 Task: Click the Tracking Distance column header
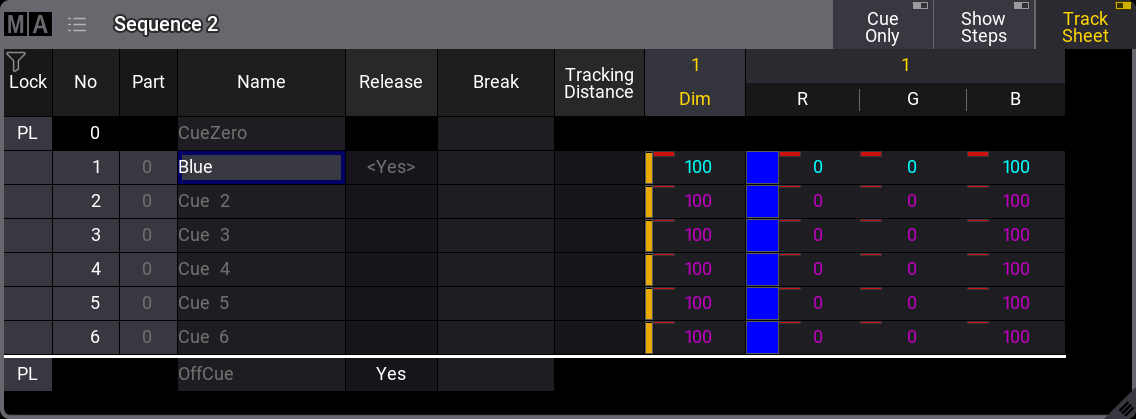(599, 82)
